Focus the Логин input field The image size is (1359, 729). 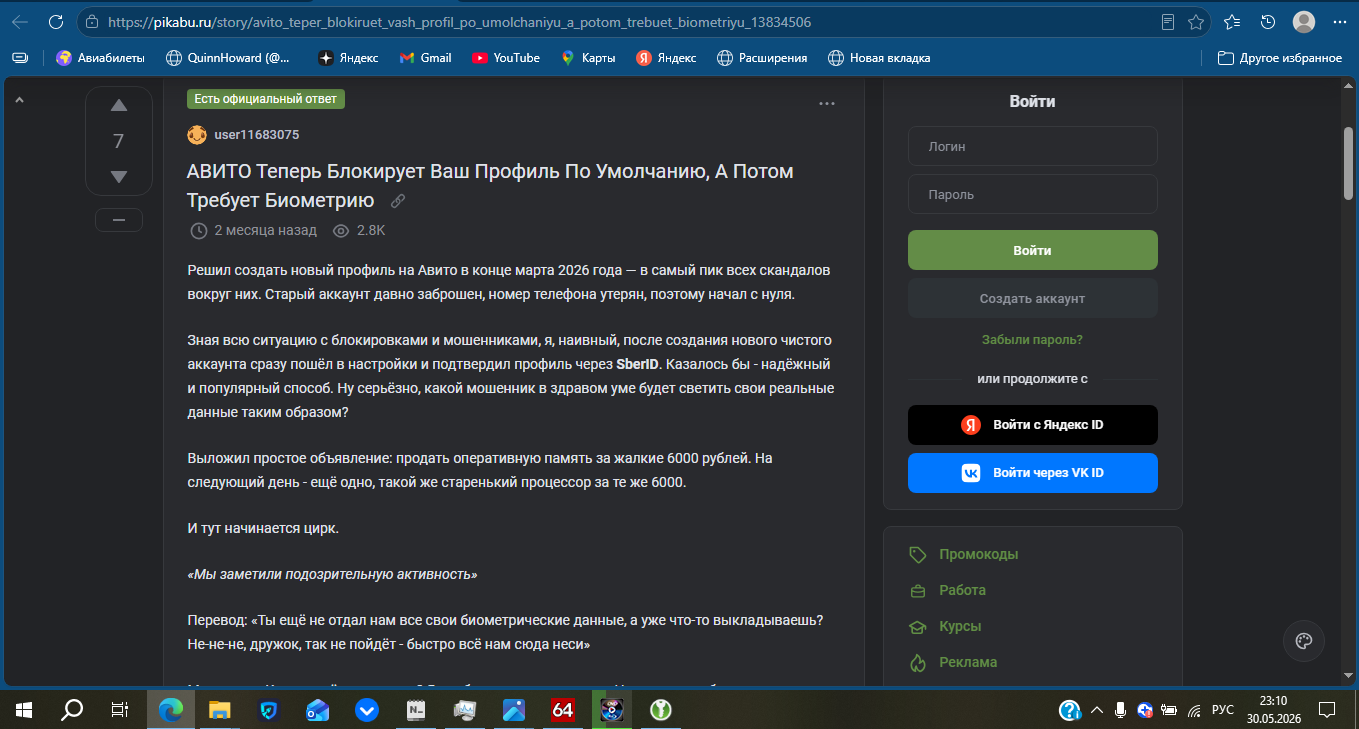(x=1032, y=146)
